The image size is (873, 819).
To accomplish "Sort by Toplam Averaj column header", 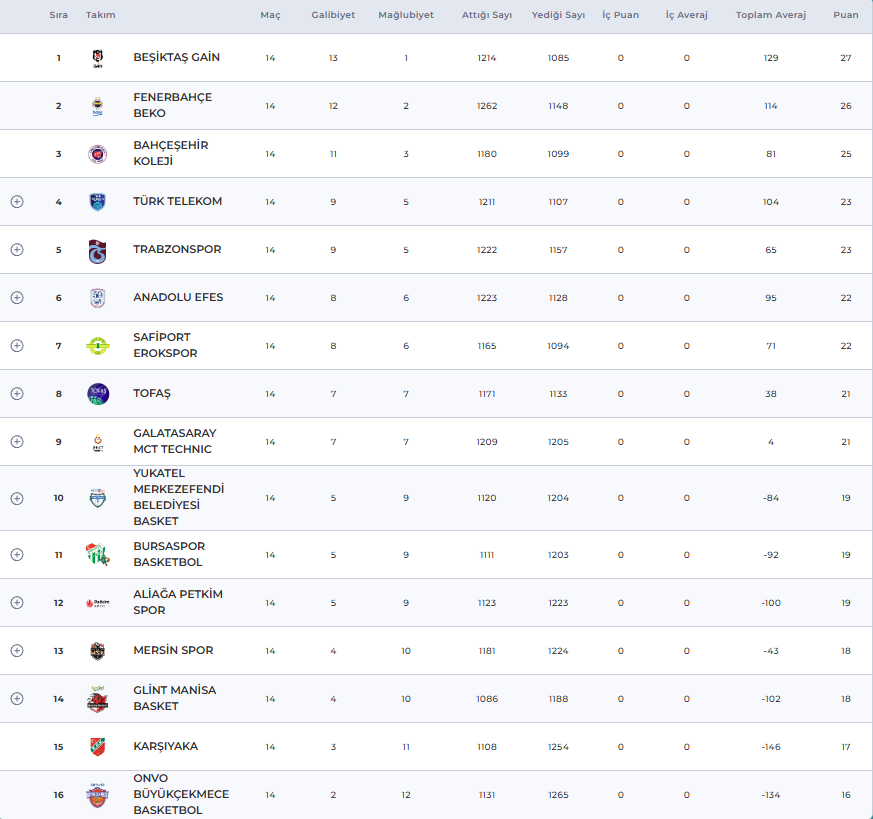I will tap(770, 16).
